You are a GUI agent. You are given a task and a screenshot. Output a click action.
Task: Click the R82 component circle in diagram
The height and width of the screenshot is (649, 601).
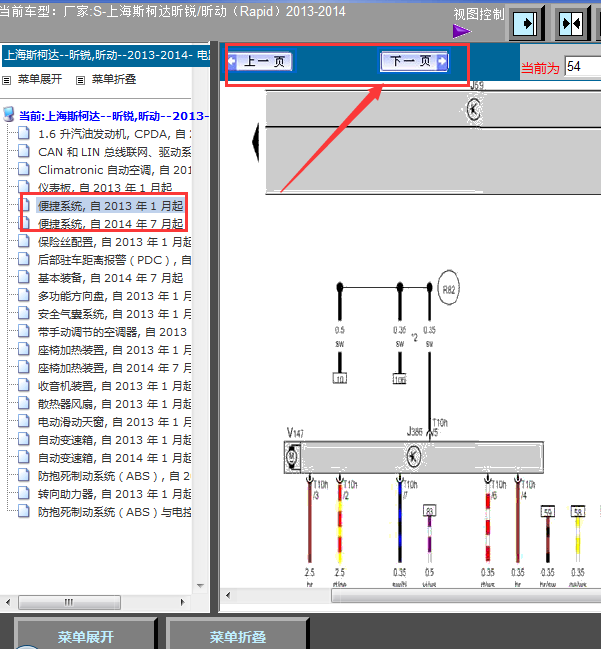click(x=449, y=288)
